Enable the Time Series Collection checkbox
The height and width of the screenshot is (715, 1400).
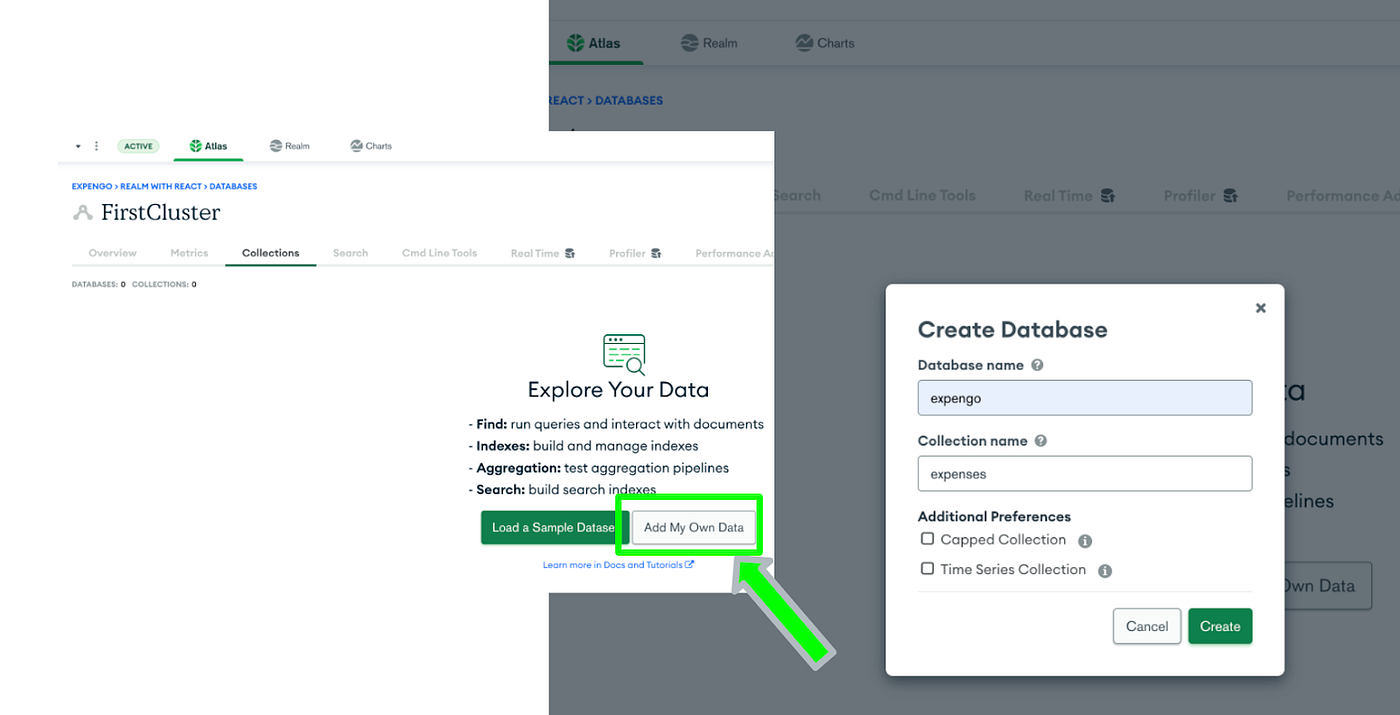pyautogui.click(x=927, y=569)
